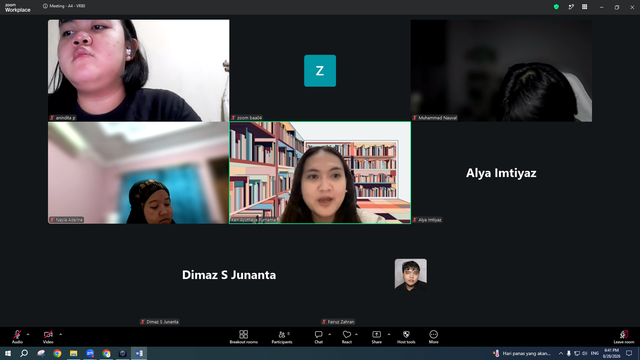Select anindita p's video tile
The height and width of the screenshot is (360, 640).
(x=139, y=70)
